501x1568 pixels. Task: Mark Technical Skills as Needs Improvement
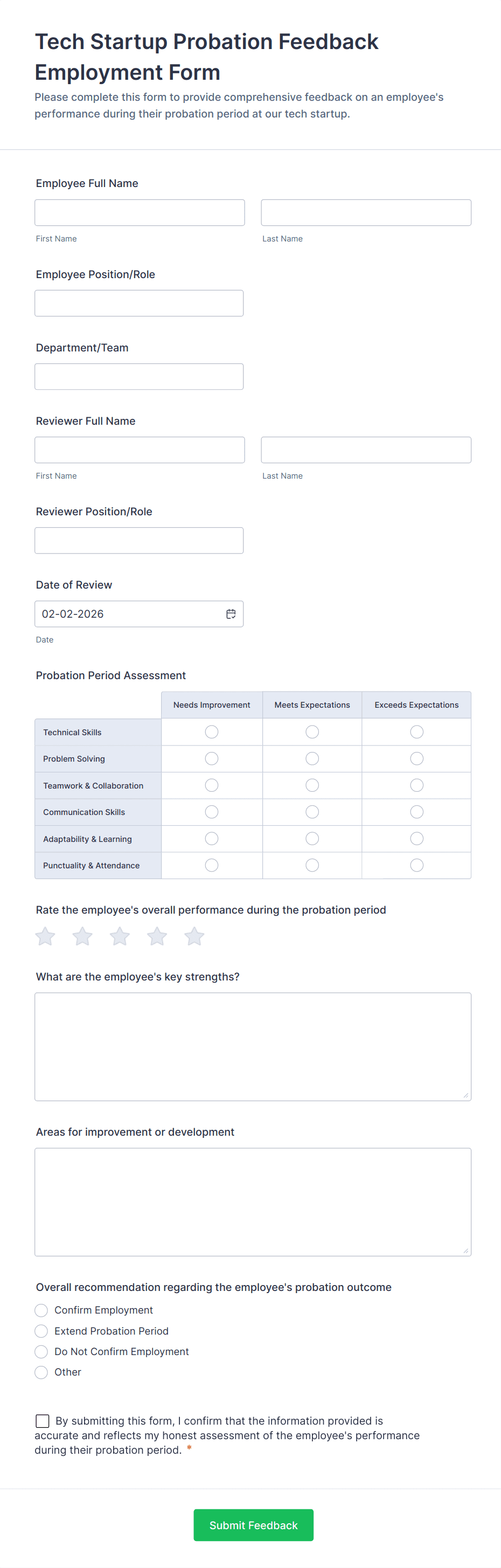[x=212, y=731]
